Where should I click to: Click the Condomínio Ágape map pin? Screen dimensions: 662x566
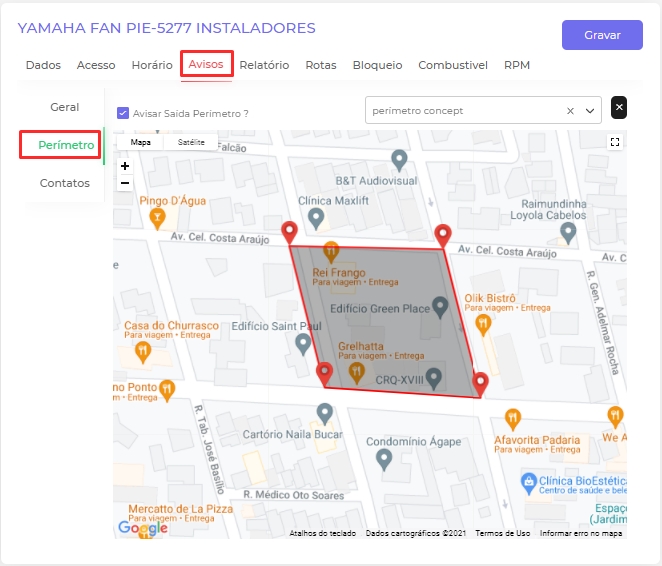pyautogui.click(x=384, y=460)
